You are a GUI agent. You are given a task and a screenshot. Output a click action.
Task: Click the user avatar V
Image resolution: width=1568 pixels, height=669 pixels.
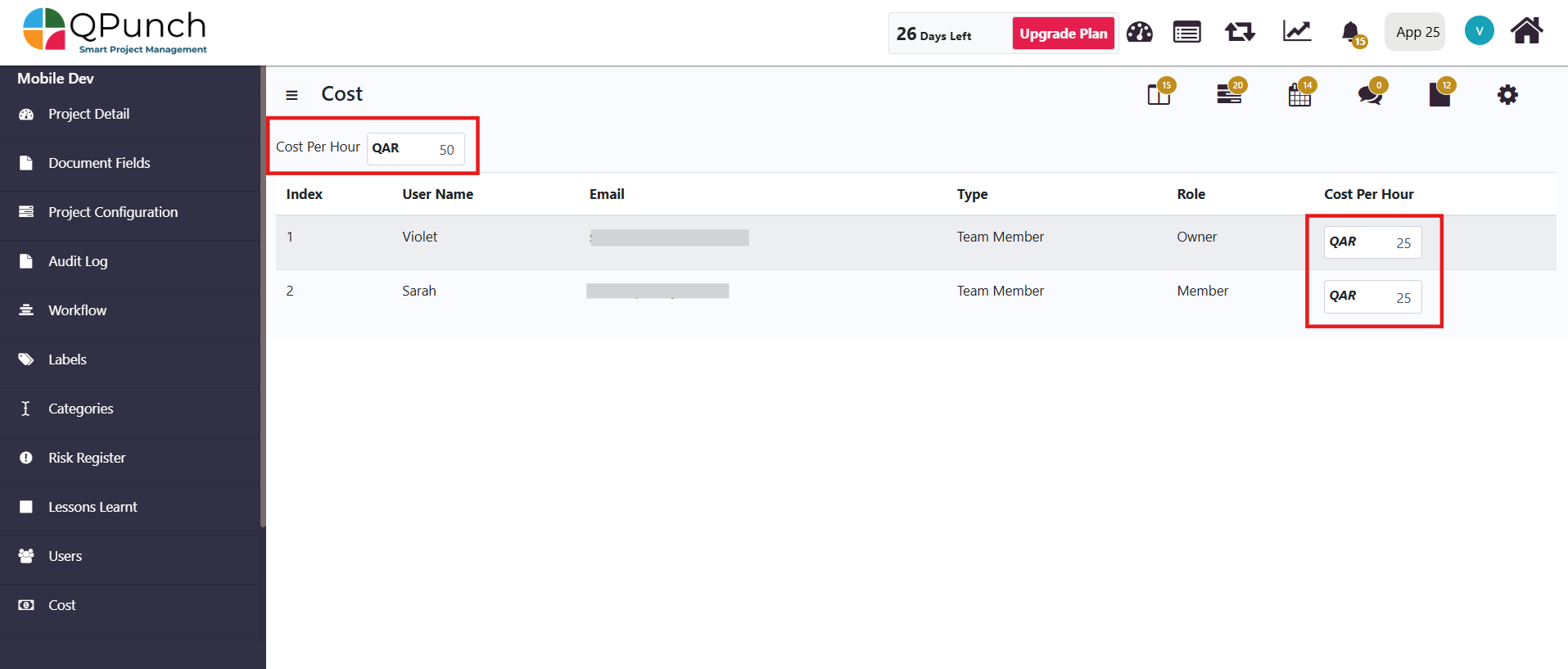point(1479,31)
